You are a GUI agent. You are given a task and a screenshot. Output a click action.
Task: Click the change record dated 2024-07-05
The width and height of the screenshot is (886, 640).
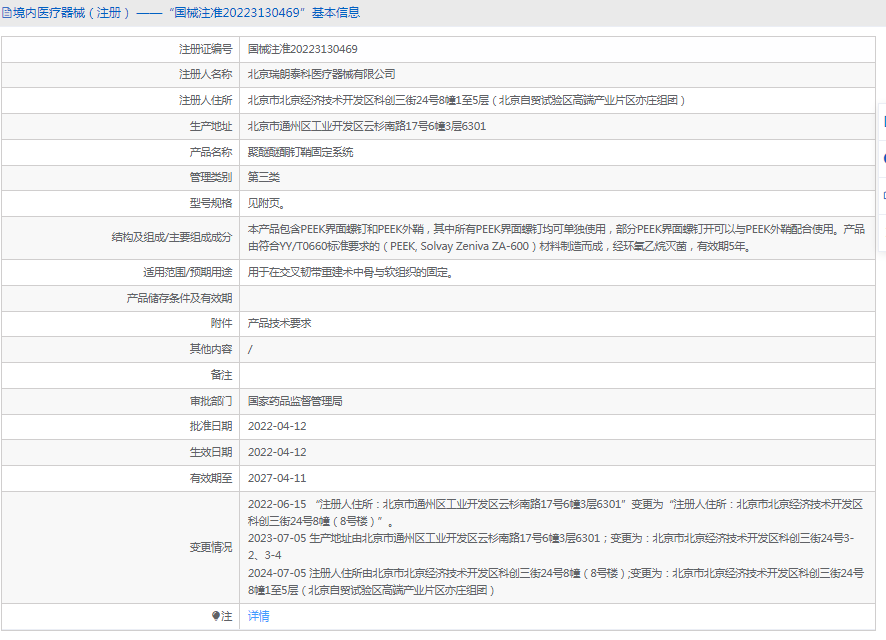(x=556, y=582)
